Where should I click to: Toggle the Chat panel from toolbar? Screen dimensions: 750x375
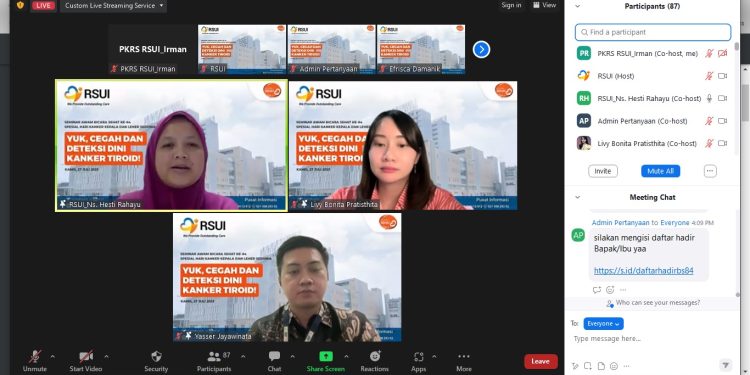[x=274, y=361]
